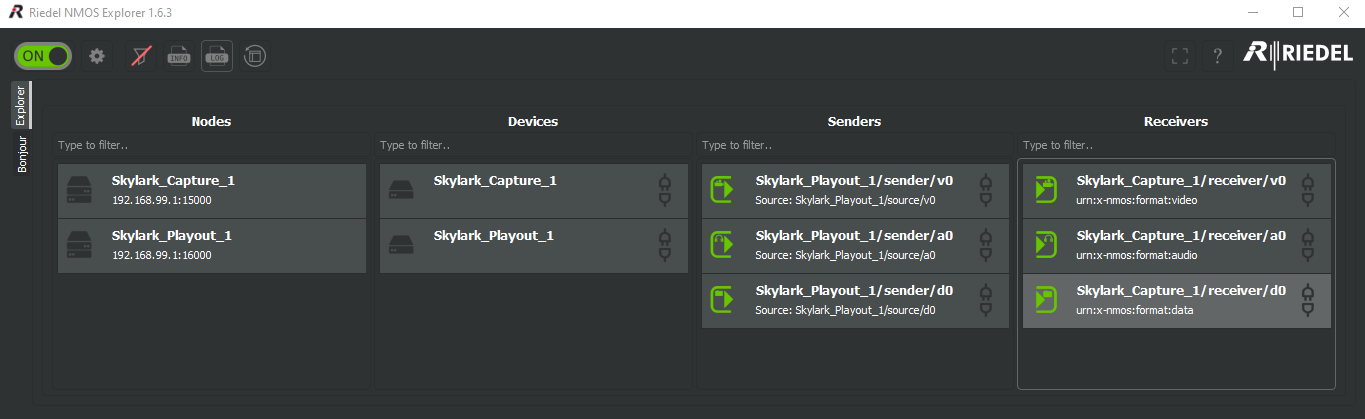Select the Skylark_Capture_1/receiver/d0 entry
1365x419 pixels.
(x=1176, y=301)
